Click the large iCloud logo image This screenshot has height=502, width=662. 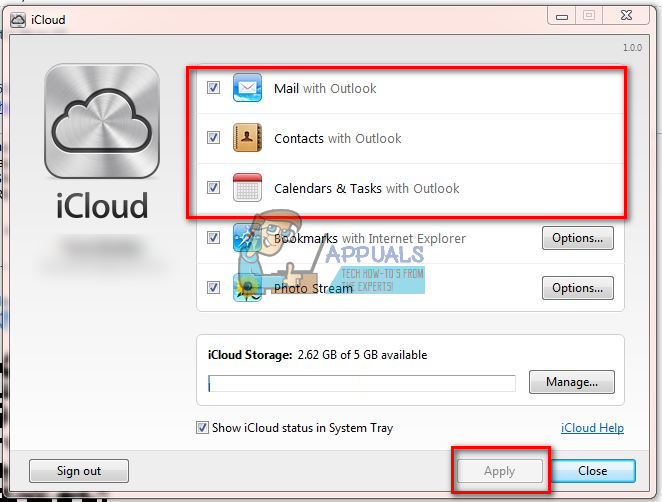click(x=102, y=121)
